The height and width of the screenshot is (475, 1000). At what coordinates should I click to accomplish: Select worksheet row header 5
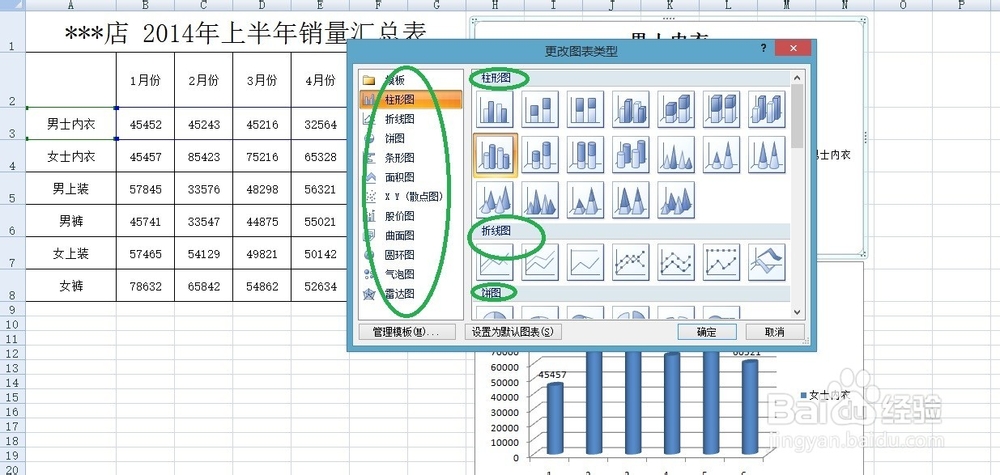click(x=12, y=189)
